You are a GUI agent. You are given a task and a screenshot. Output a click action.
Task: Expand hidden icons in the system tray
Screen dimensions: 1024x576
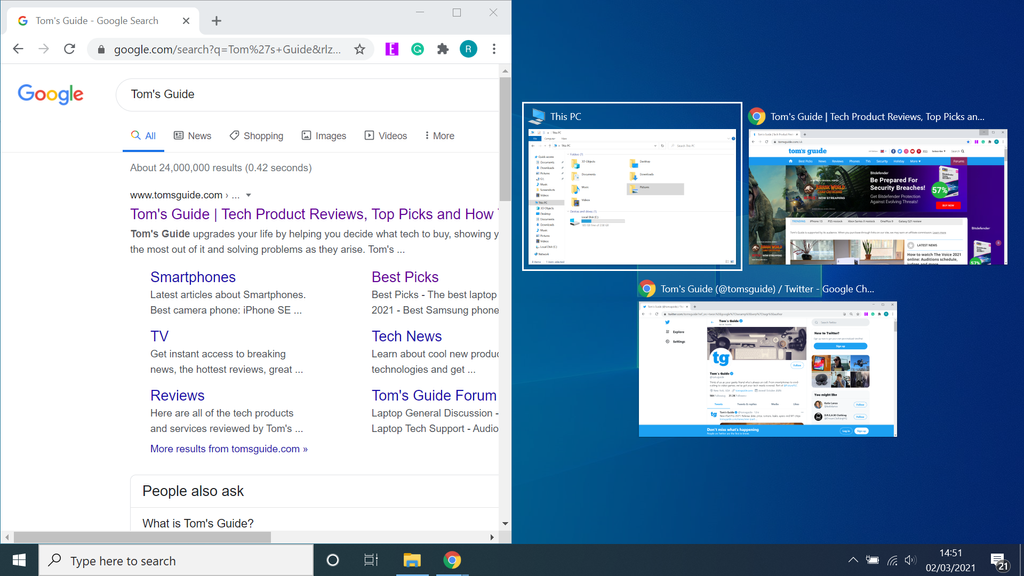(853, 560)
